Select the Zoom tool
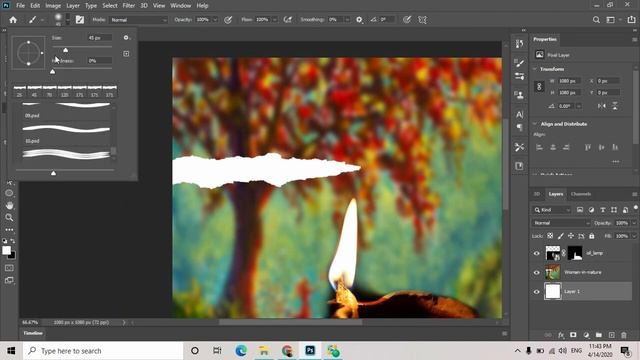Image resolution: width=640 pixels, height=360 pixels. tap(9, 218)
